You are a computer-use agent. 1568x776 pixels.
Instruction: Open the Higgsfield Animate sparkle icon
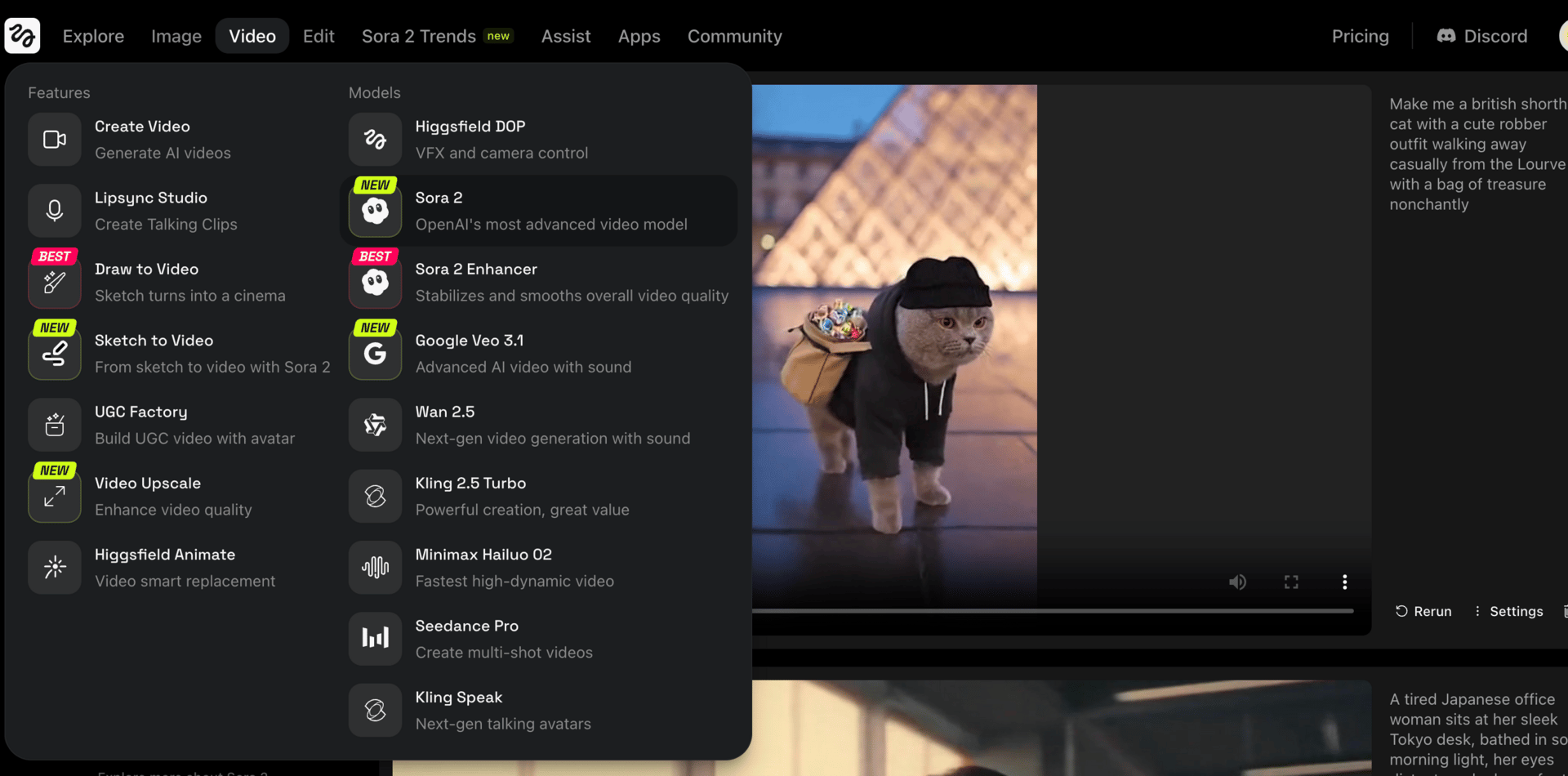pyautogui.click(x=55, y=568)
